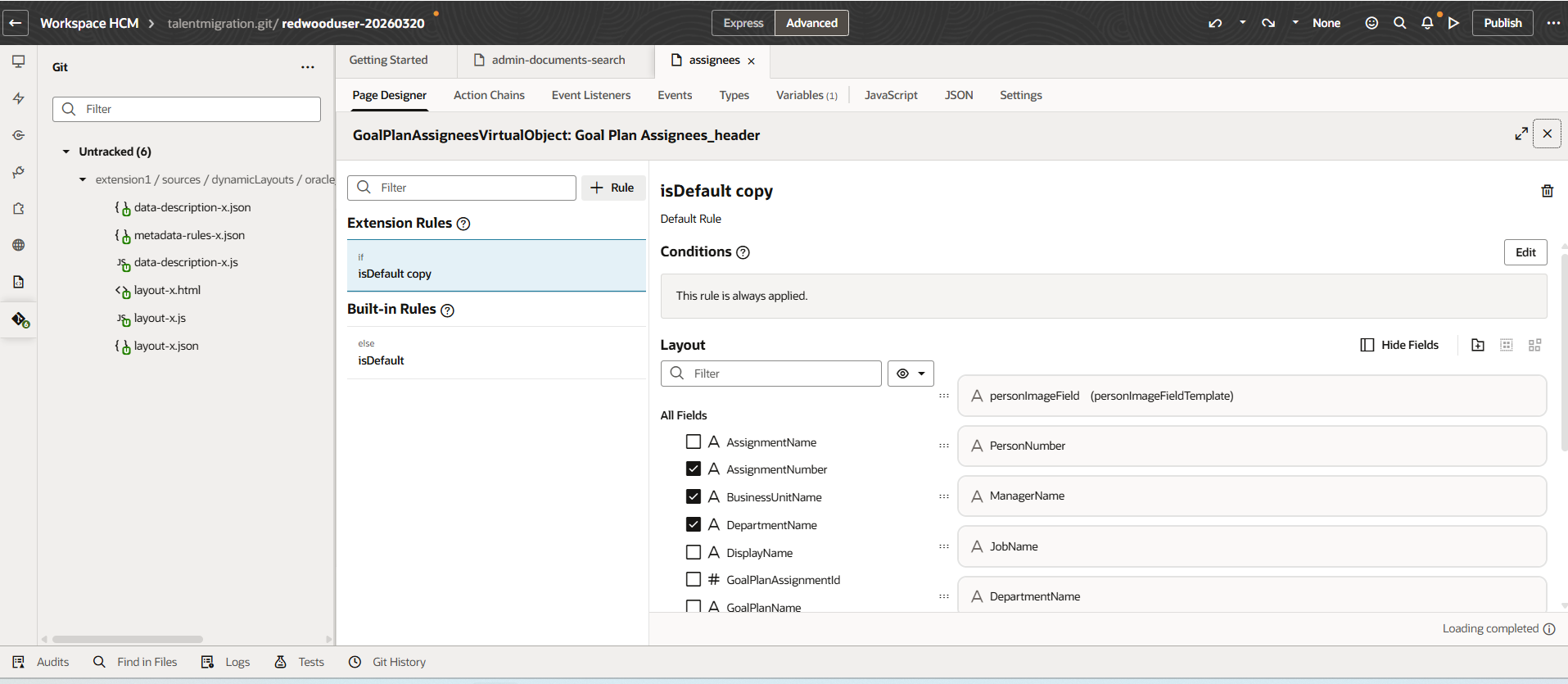Click the Publish button
Image resolution: width=1568 pixels, height=684 pixels.
(x=1502, y=23)
